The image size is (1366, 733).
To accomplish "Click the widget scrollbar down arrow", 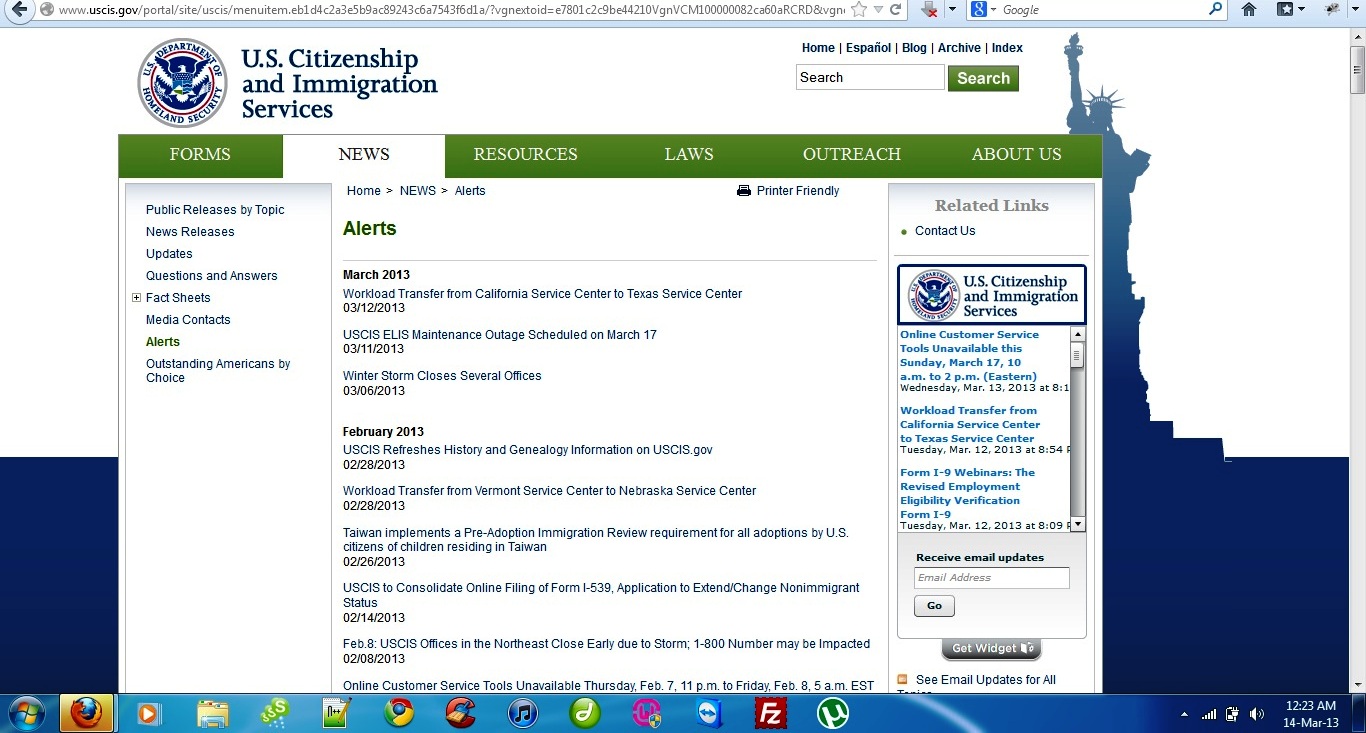I will [1077, 524].
